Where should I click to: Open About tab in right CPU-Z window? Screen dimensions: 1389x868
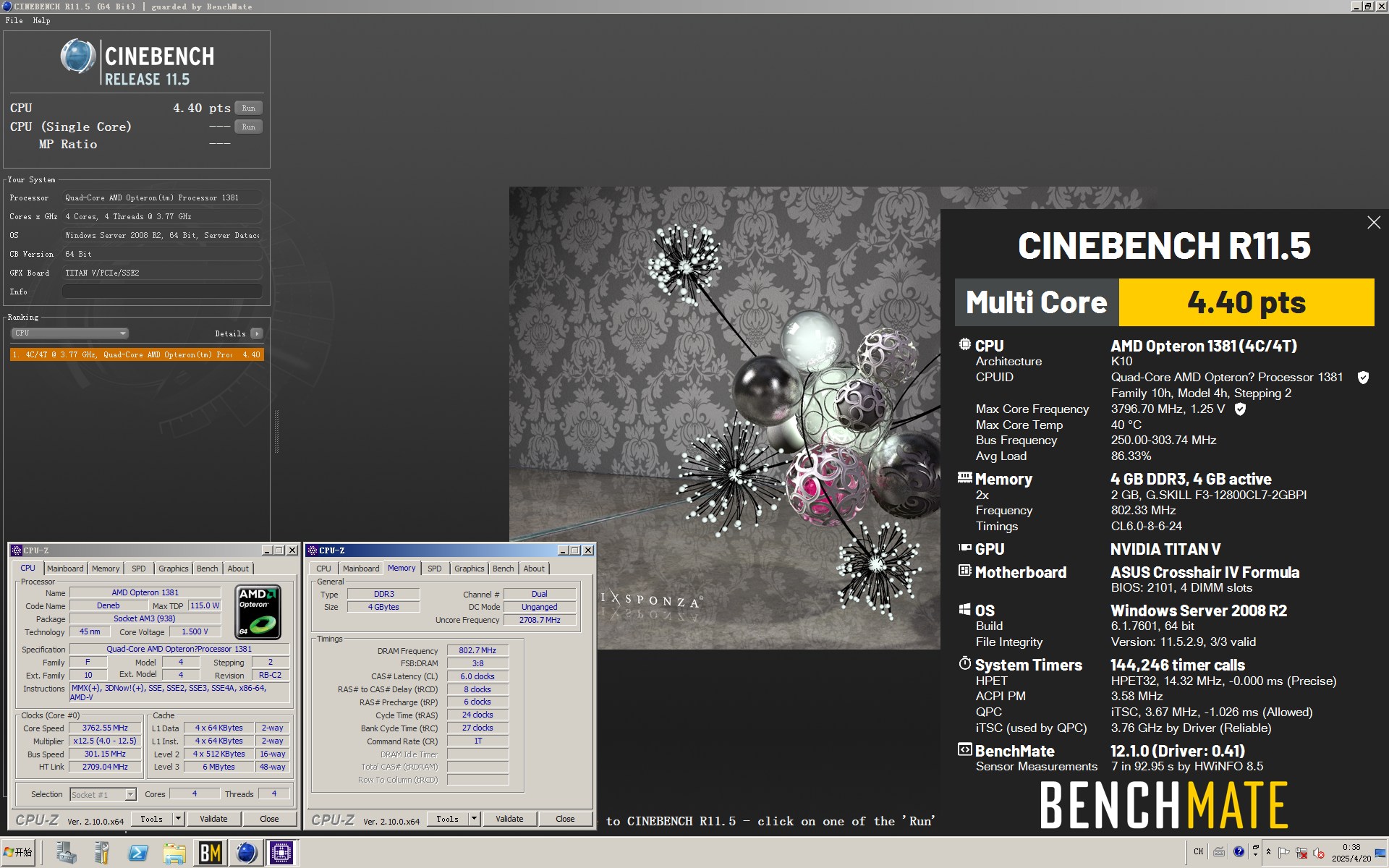[x=534, y=569]
